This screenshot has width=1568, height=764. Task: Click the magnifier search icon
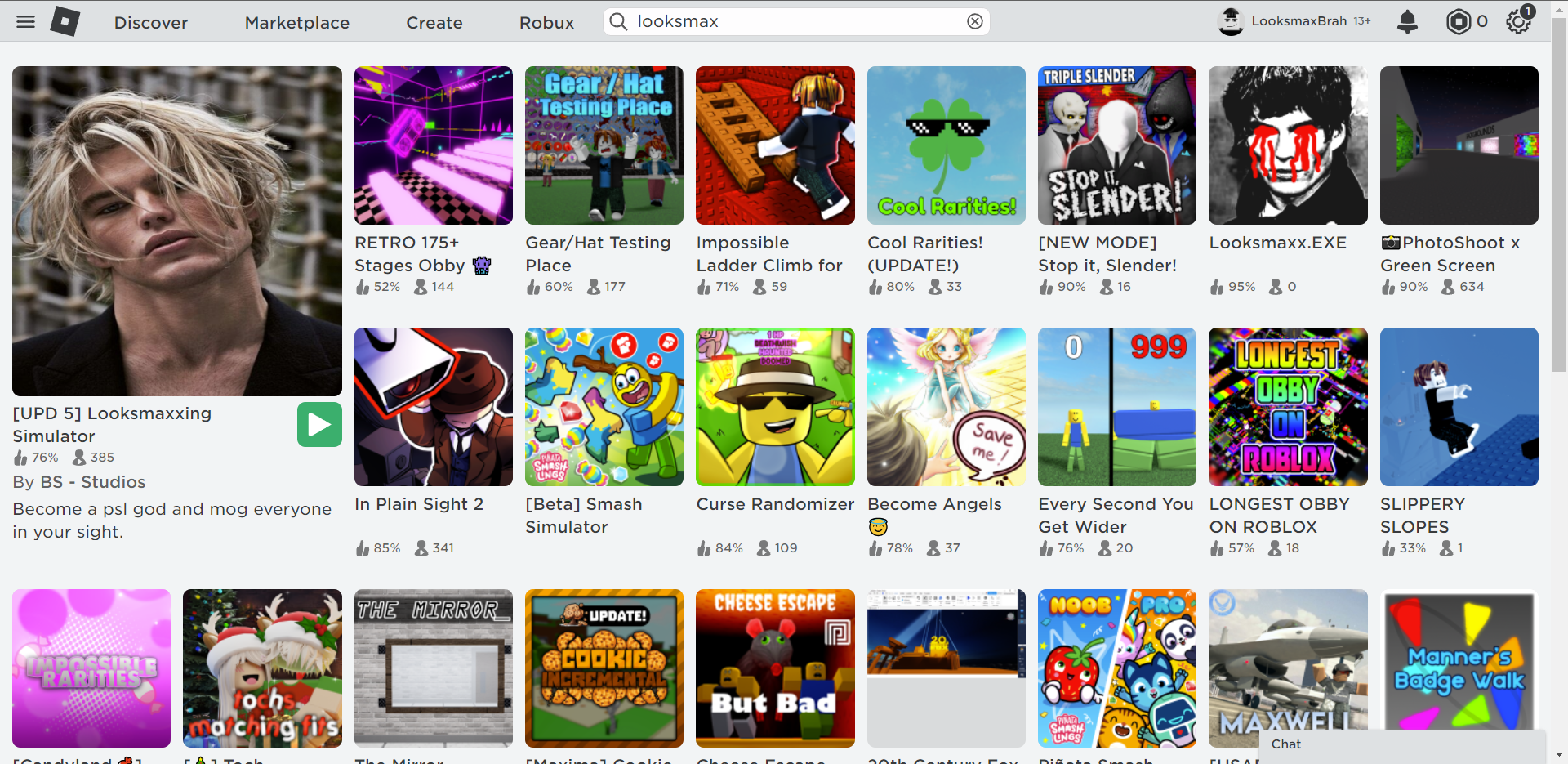619,22
